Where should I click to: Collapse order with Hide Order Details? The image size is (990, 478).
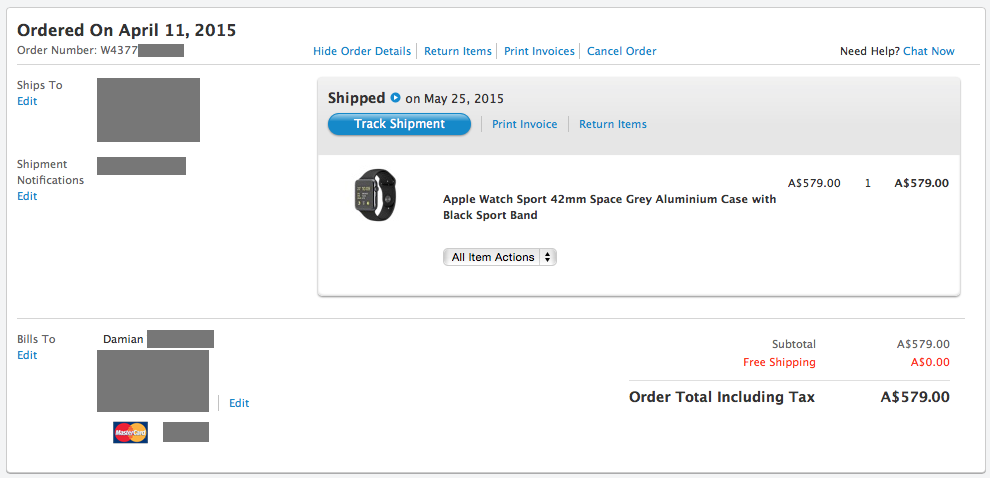coord(362,51)
